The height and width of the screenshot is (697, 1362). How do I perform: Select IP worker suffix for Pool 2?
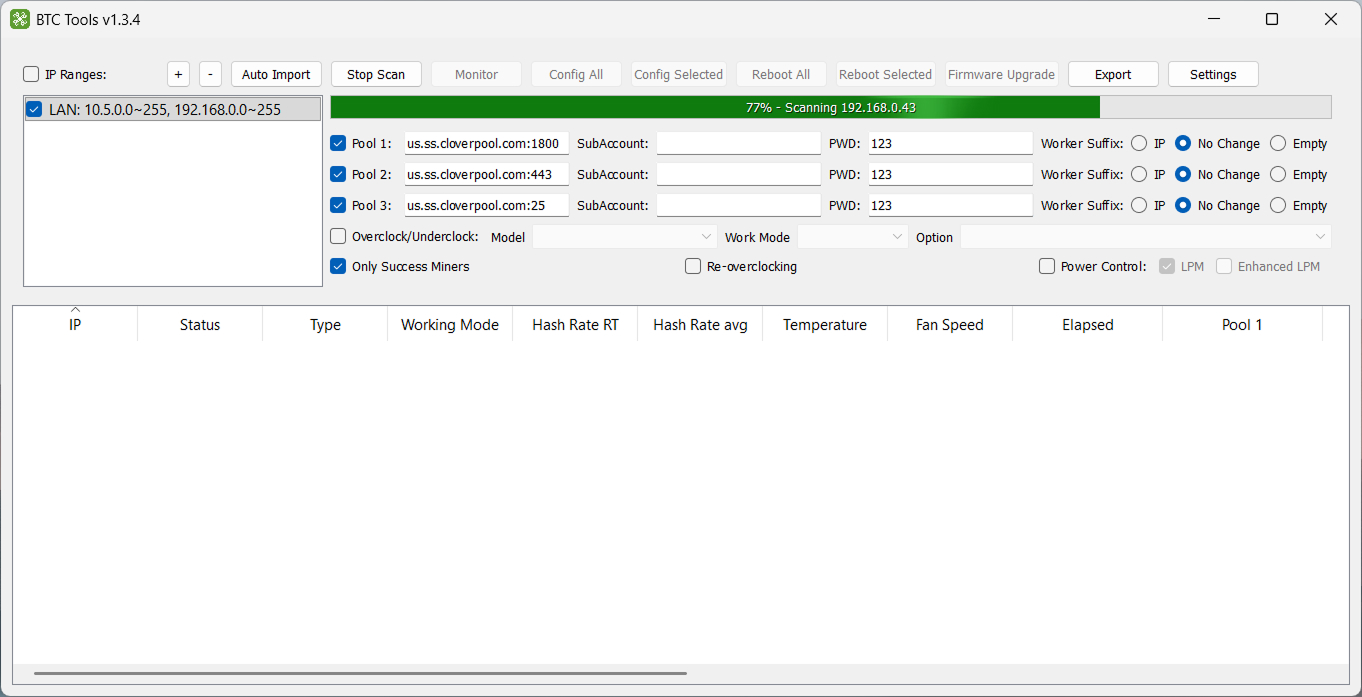click(x=1139, y=174)
